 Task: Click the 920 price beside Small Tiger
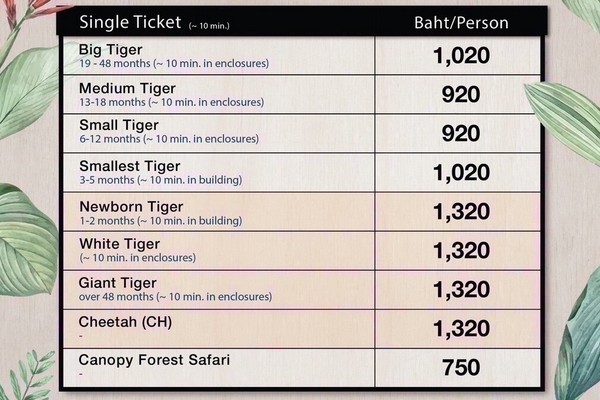tap(461, 134)
